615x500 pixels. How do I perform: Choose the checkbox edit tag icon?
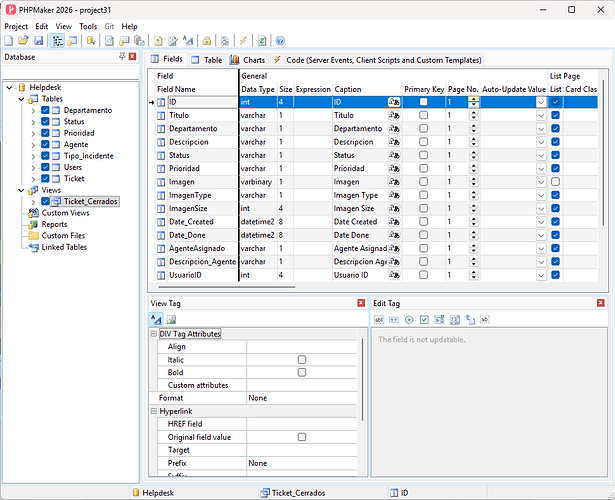point(424,320)
